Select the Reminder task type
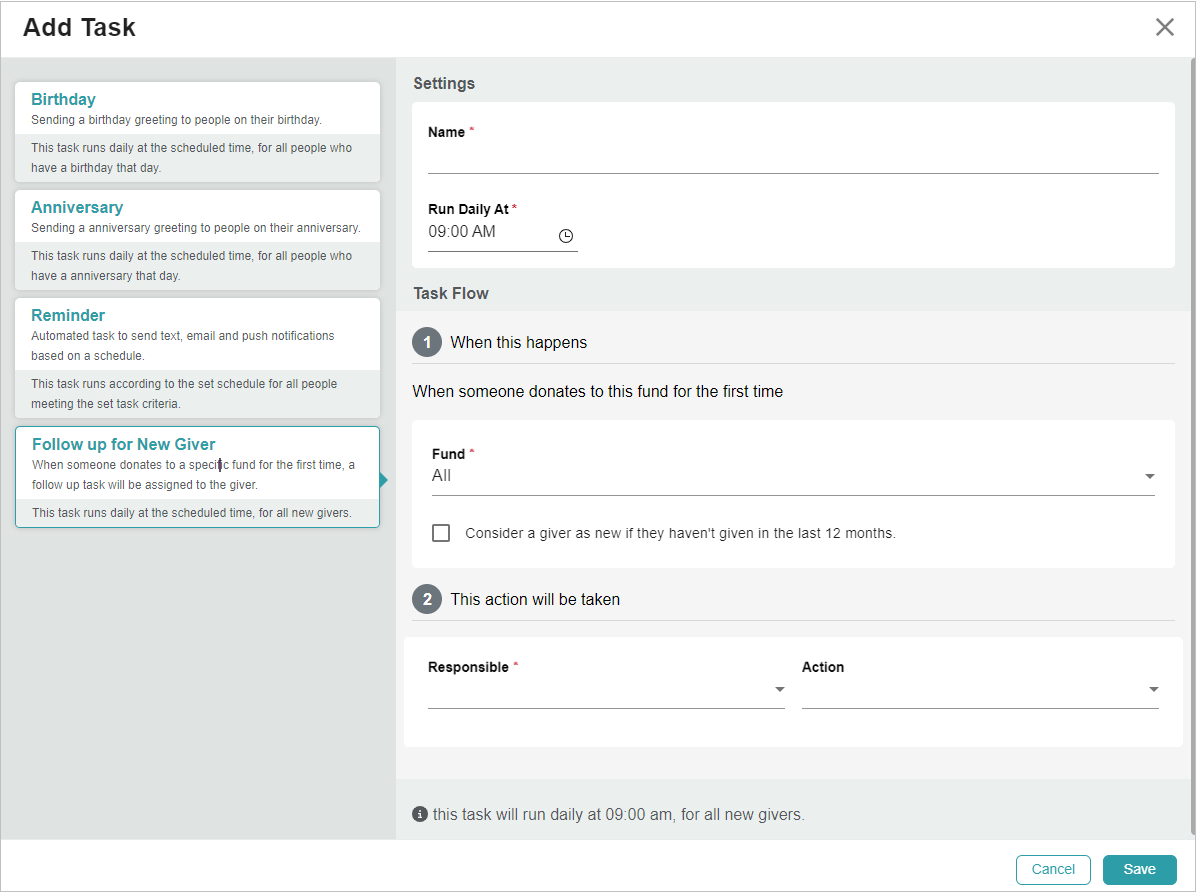This screenshot has width=1196, height=892. [198, 358]
